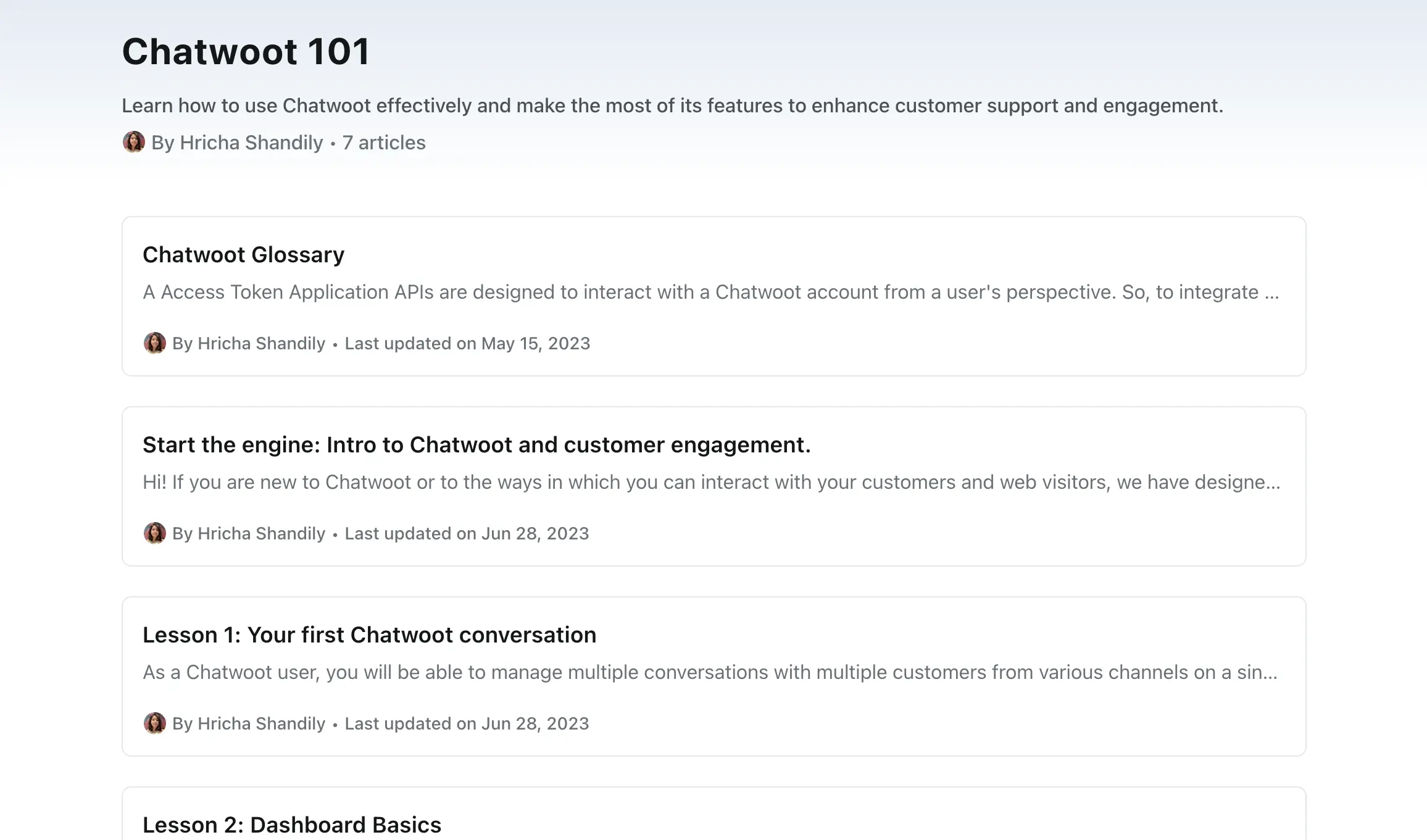Open Start the engine: Intro to Chatwoot article
The width and height of the screenshot is (1427, 840).
click(x=477, y=444)
